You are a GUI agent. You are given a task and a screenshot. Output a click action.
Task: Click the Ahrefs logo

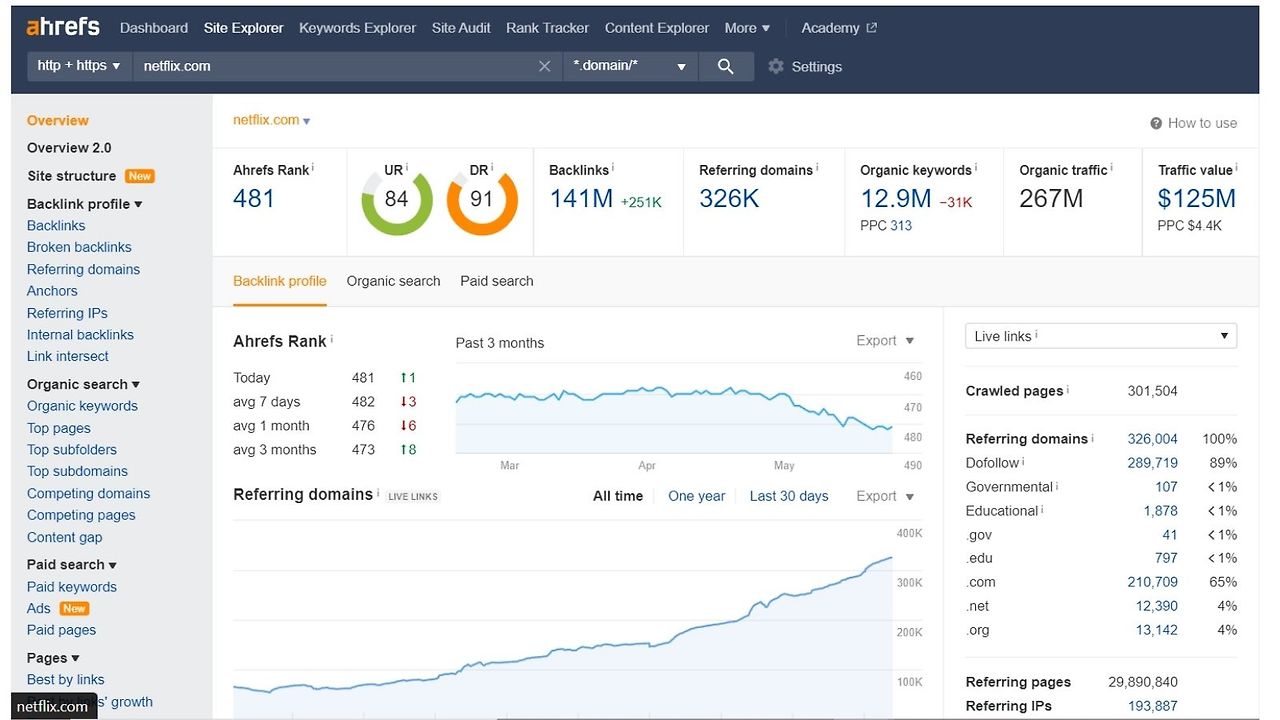click(x=63, y=27)
